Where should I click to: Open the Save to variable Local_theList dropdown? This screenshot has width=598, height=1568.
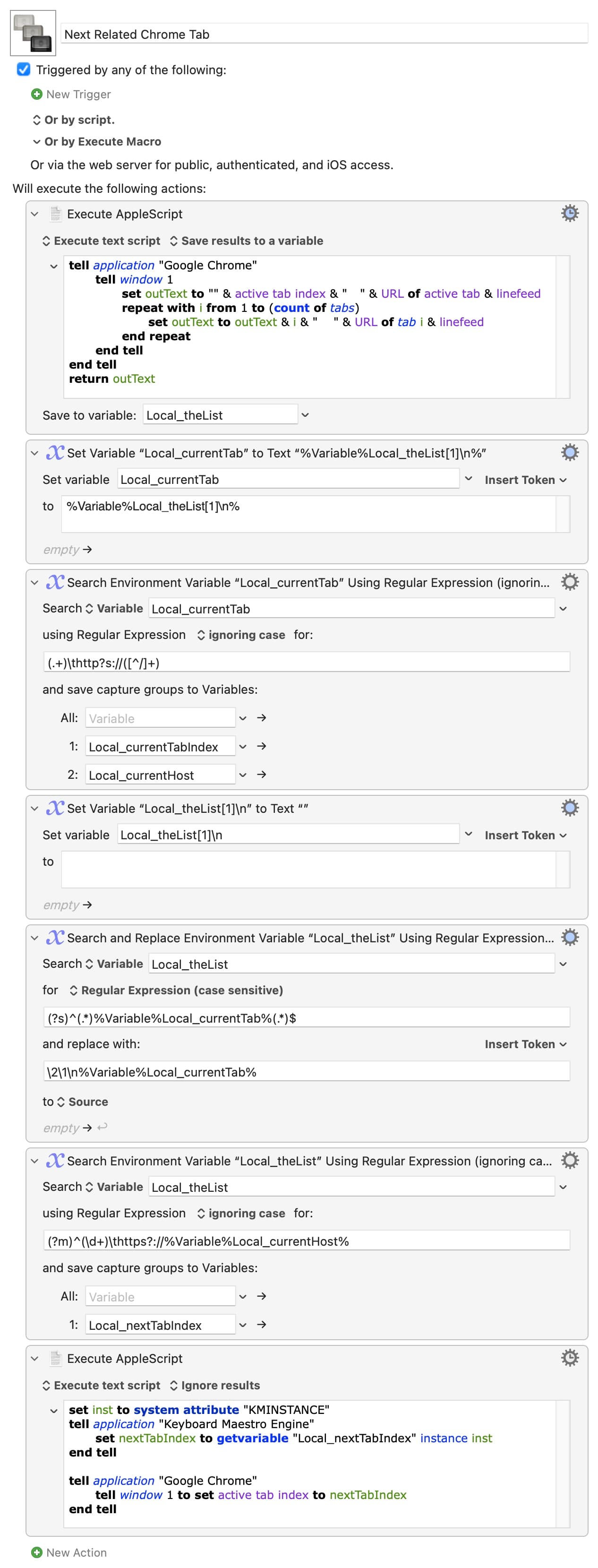(x=306, y=415)
